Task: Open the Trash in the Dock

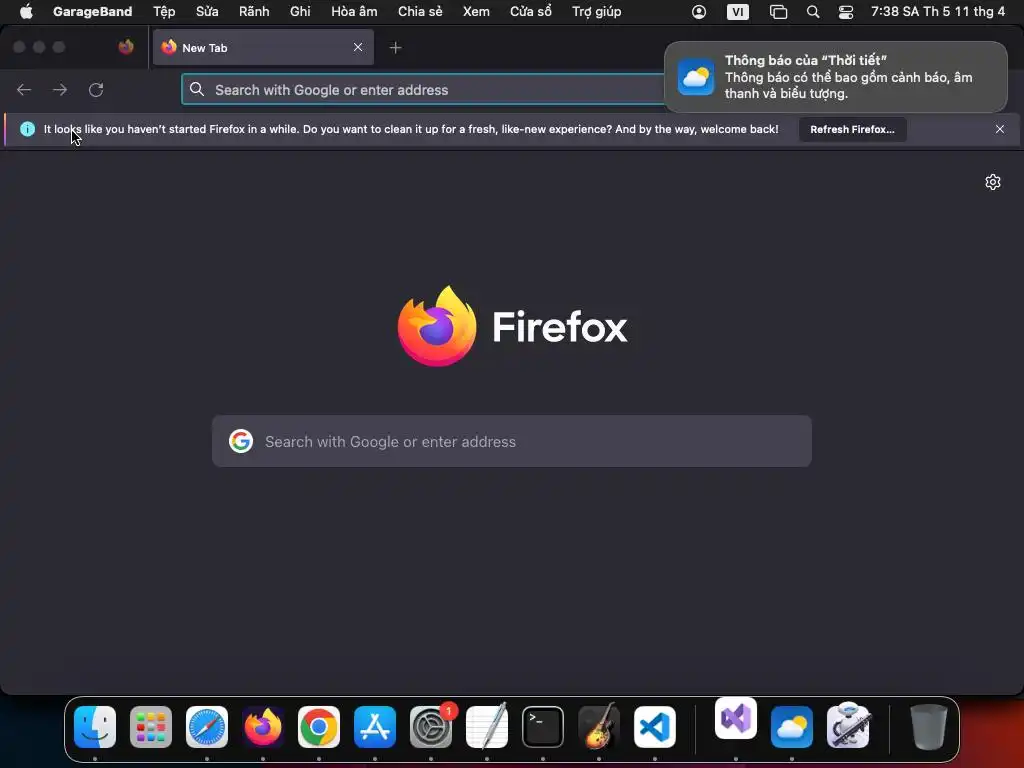Action: [928, 727]
